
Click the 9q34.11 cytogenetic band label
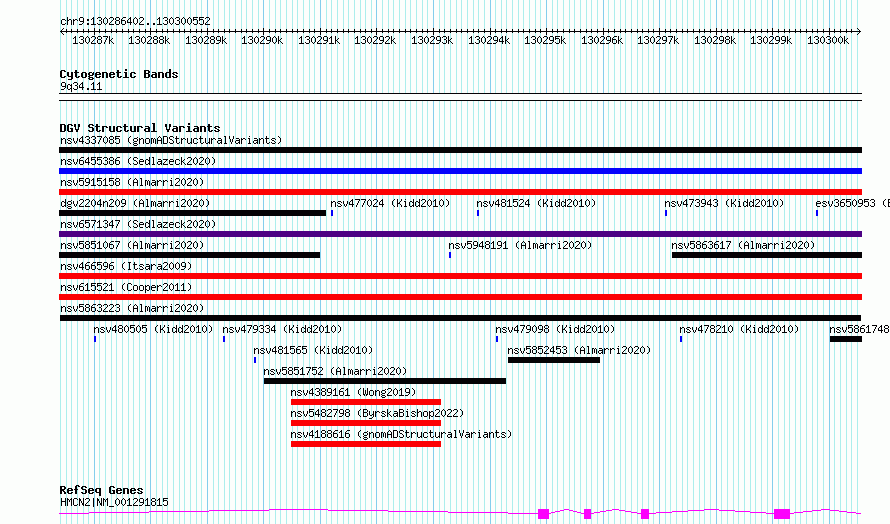pos(81,86)
